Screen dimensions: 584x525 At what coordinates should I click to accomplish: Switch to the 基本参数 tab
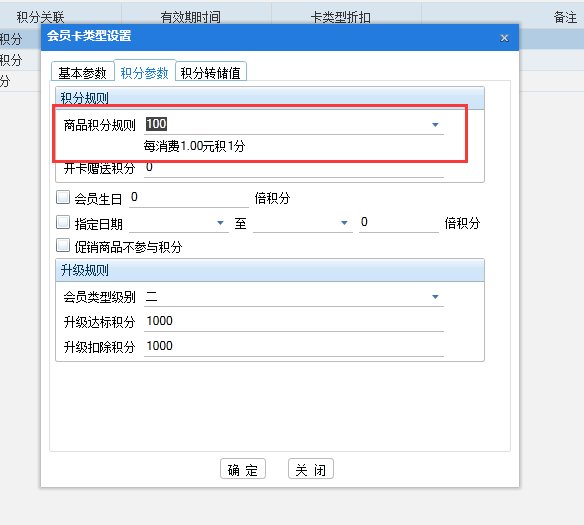coord(82,72)
